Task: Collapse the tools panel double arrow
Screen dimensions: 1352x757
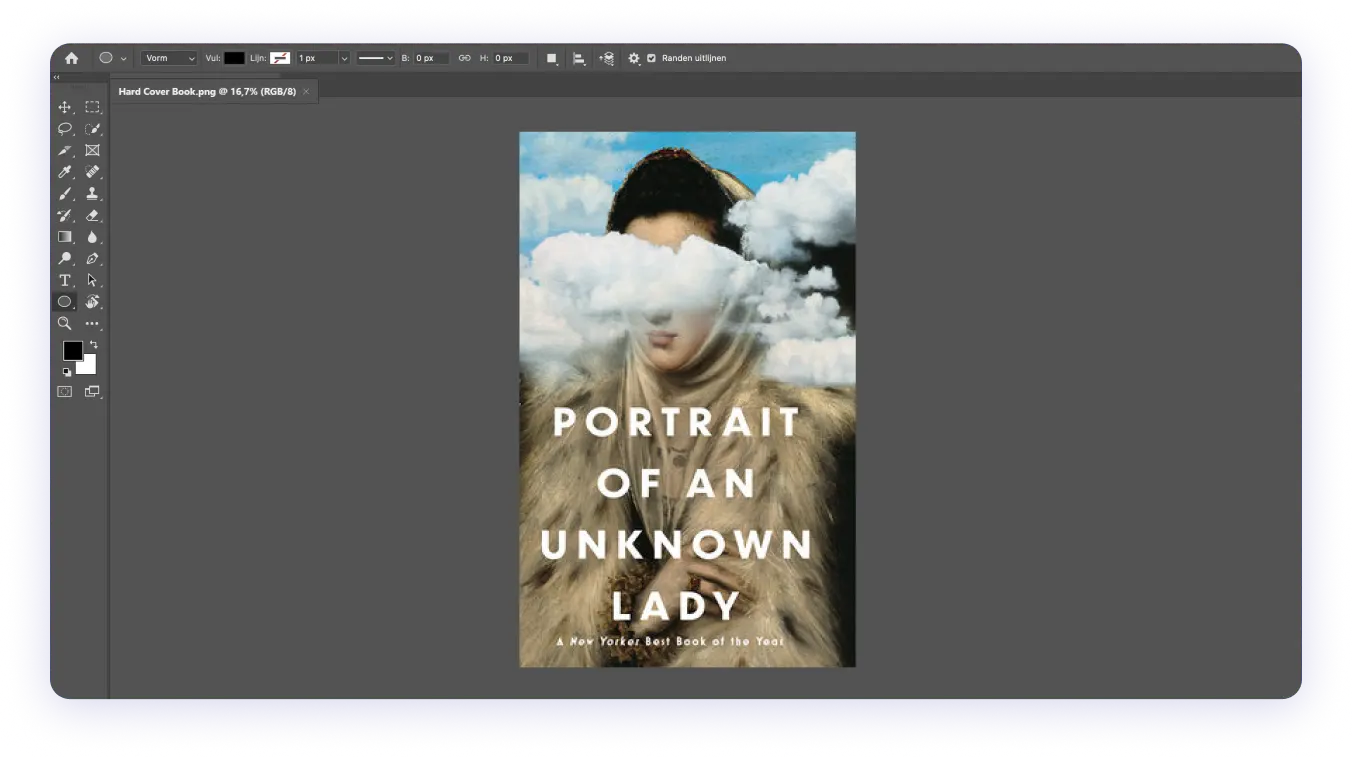Action: click(56, 77)
